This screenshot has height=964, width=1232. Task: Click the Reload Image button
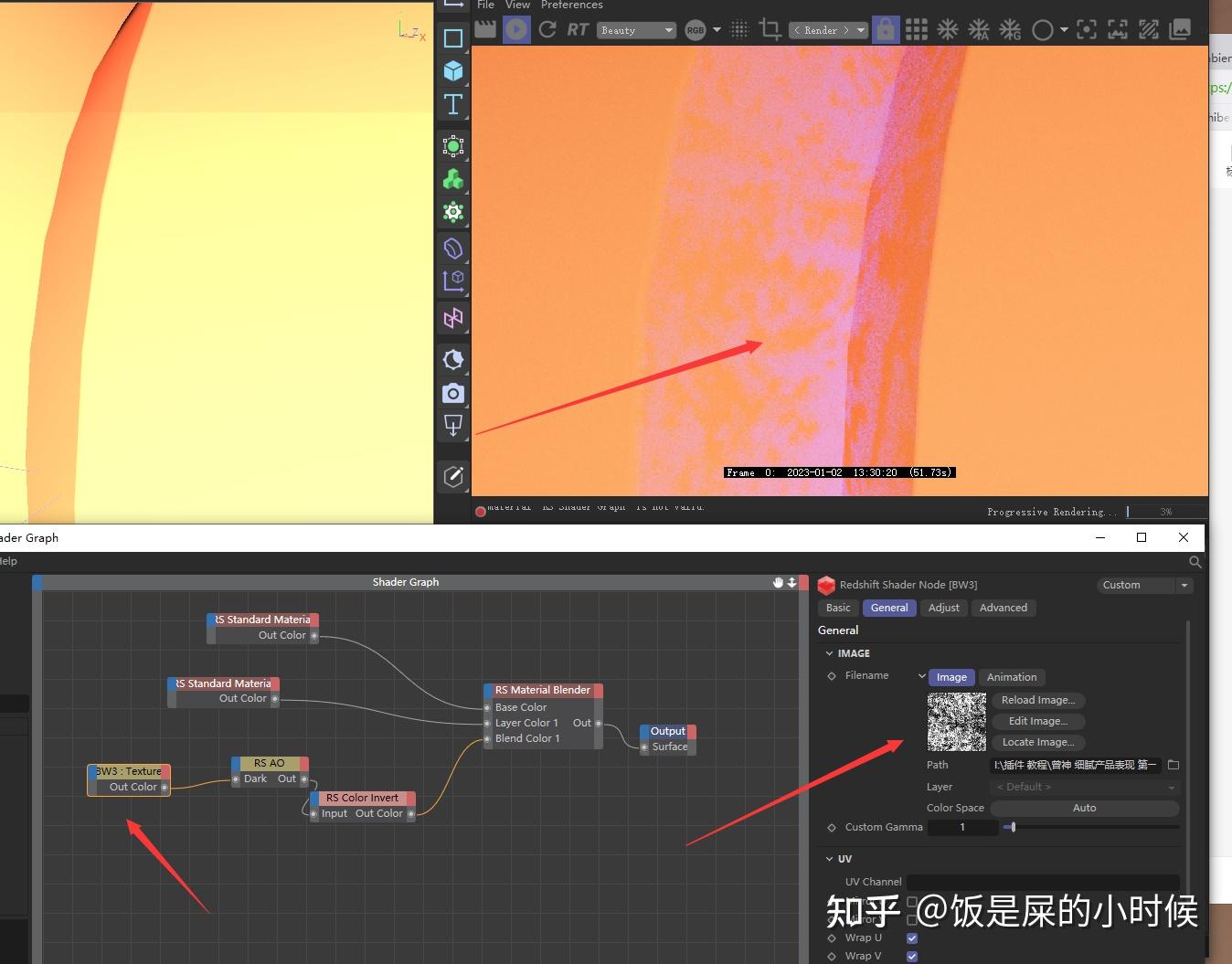pos(1038,700)
